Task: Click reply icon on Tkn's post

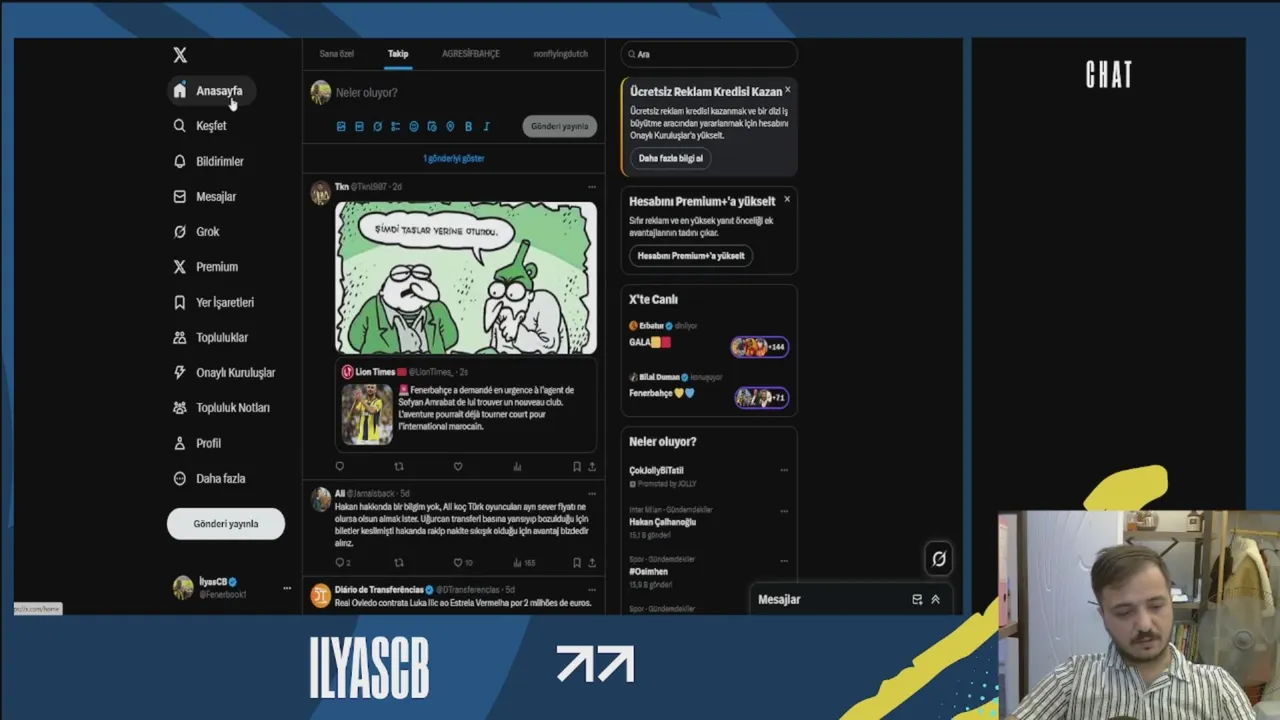Action: 340,466
